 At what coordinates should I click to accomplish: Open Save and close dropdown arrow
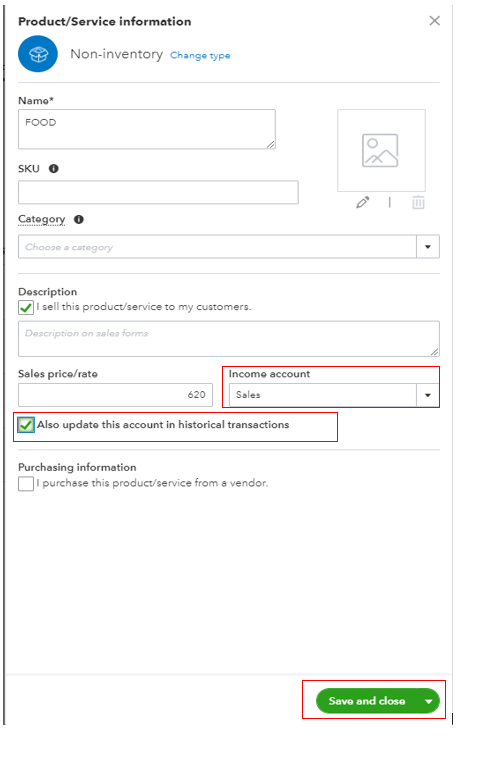point(429,701)
